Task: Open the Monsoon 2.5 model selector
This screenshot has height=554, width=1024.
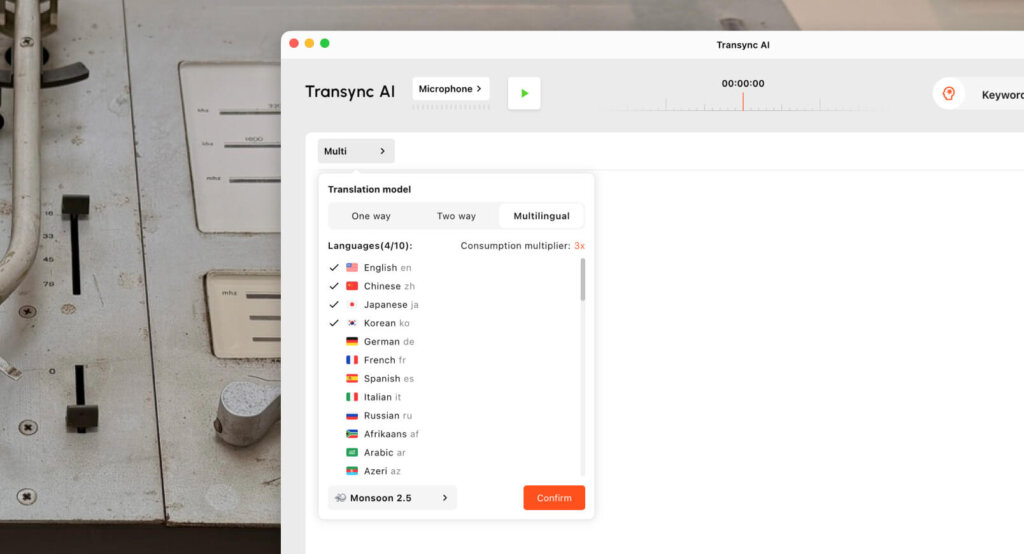Action: click(x=392, y=498)
